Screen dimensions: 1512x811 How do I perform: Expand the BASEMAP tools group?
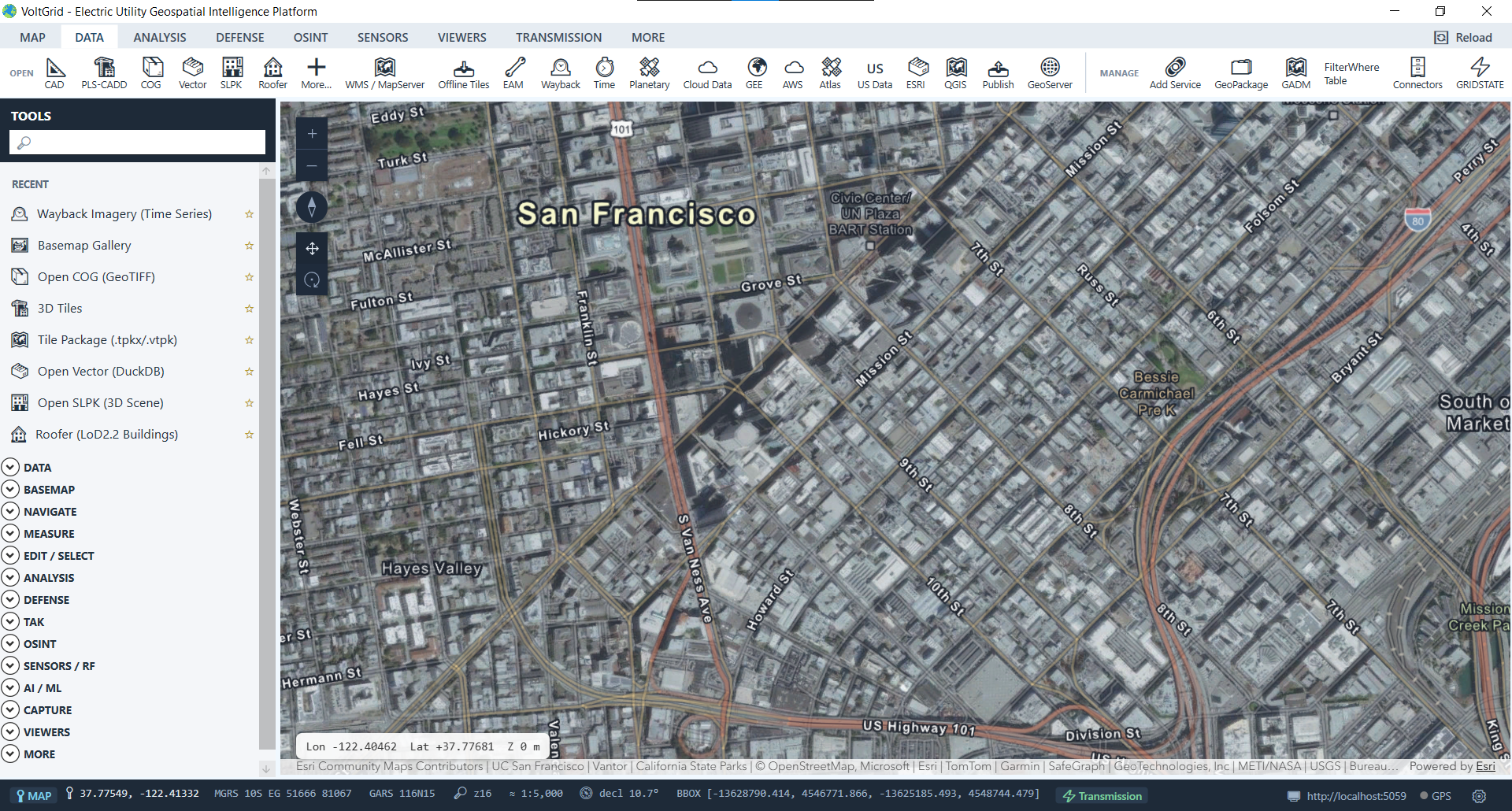coord(10,489)
